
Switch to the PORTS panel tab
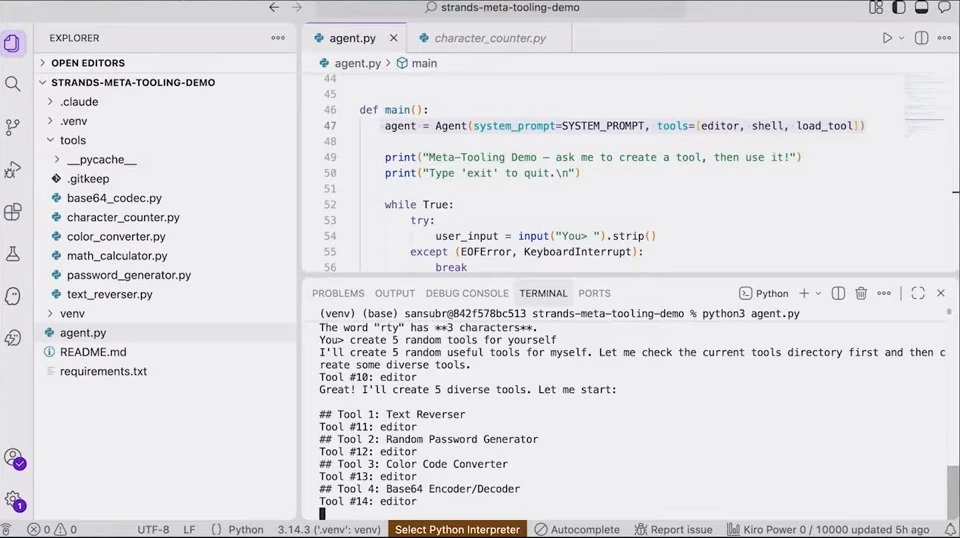[x=594, y=293]
